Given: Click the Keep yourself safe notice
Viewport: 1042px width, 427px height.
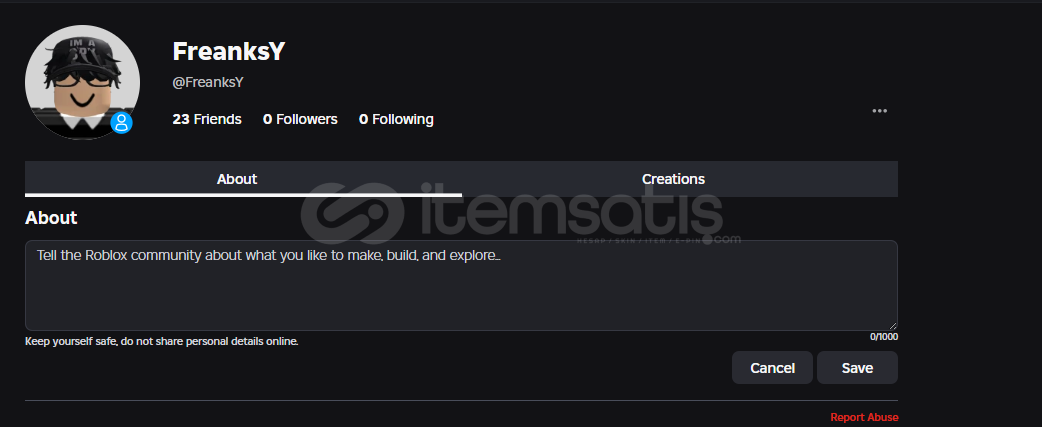Looking at the screenshot, I should [x=161, y=341].
